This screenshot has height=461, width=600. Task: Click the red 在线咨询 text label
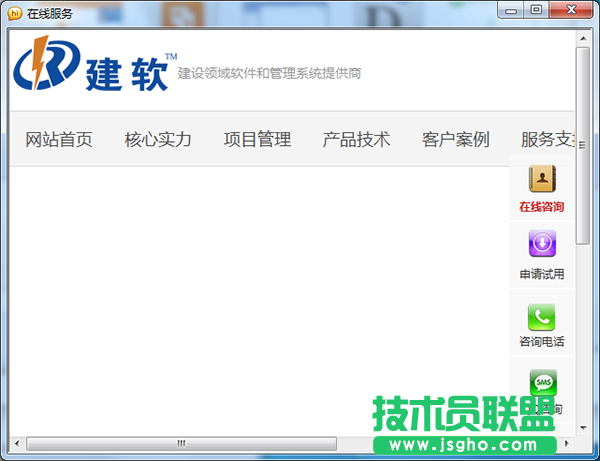[x=542, y=207]
